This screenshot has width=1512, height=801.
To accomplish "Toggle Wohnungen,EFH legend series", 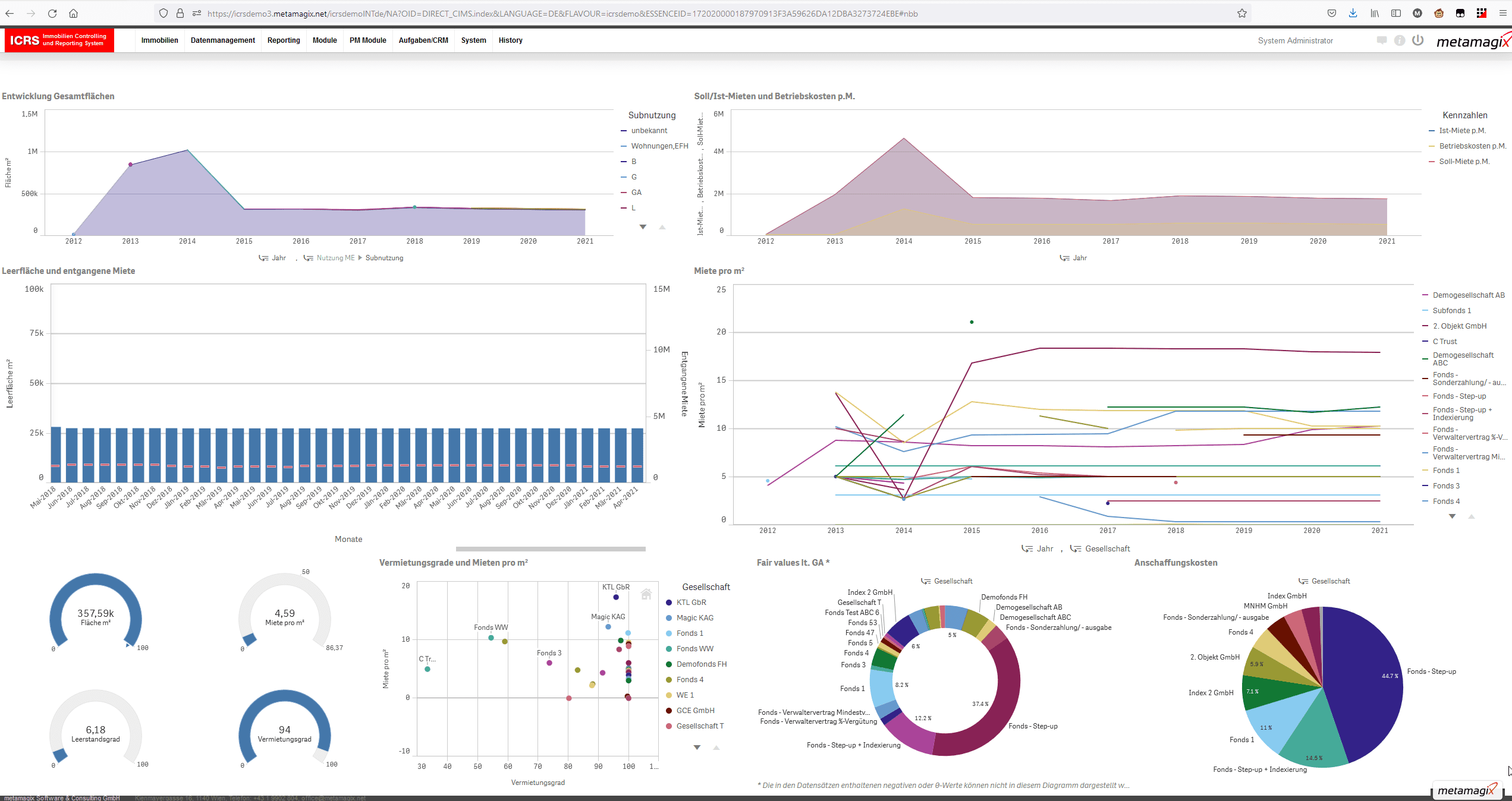I will [x=659, y=146].
